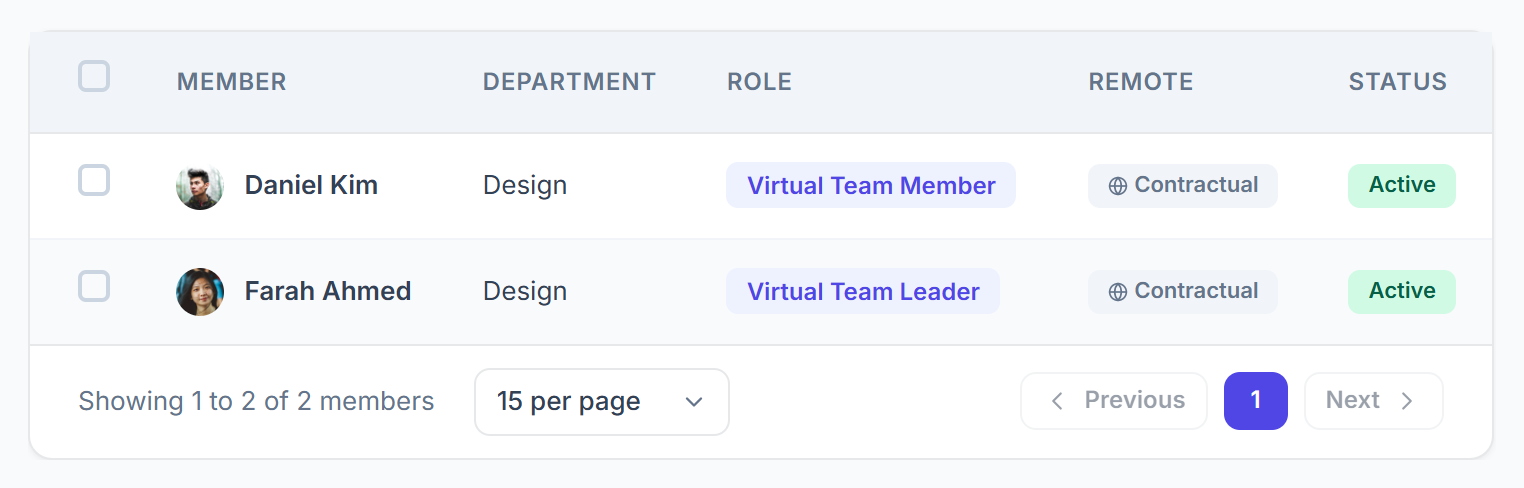Go to the Previous page

click(x=1114, y=401)
